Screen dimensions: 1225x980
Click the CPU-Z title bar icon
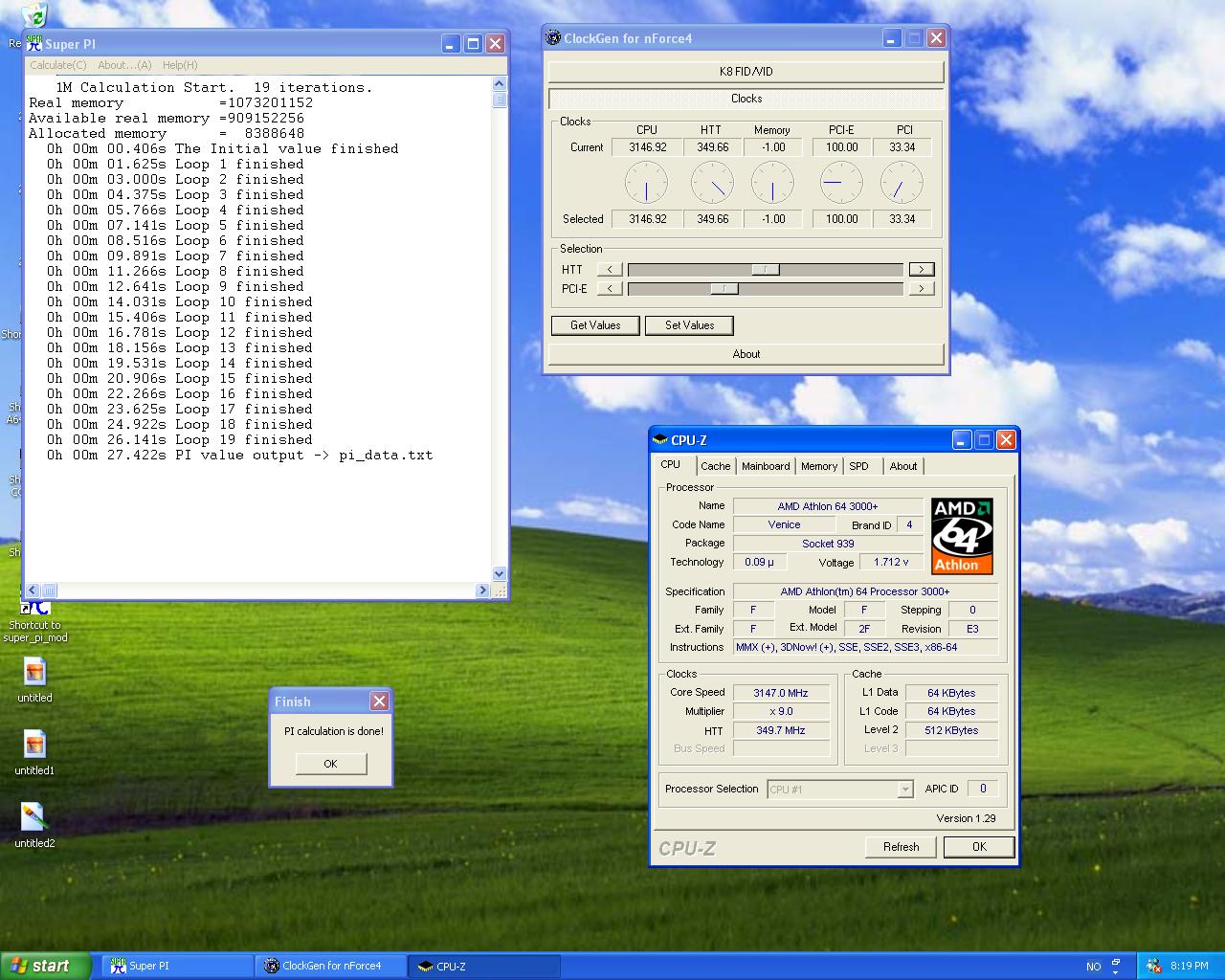tap(659, 440)
